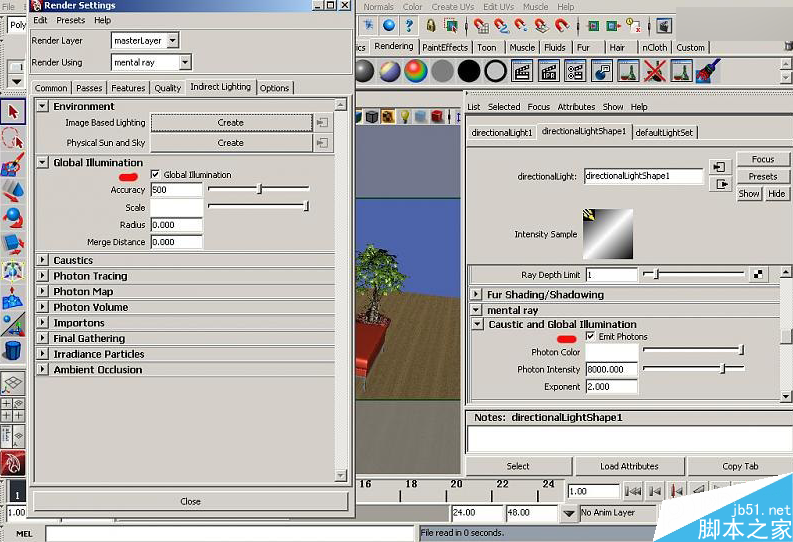793x542 pixels.
Task: Activate the Paint Selection tool
Action: 13,164
